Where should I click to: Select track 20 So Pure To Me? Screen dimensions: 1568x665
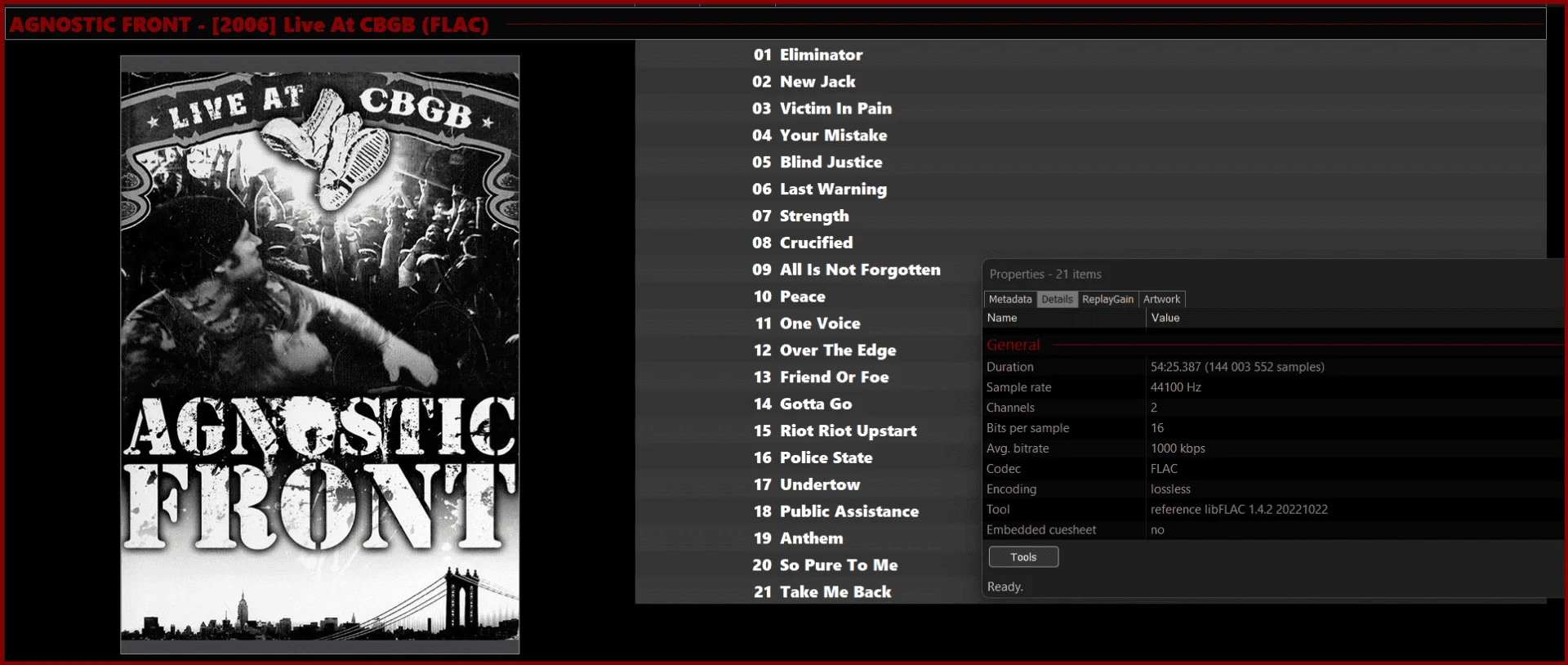[825, 565]
